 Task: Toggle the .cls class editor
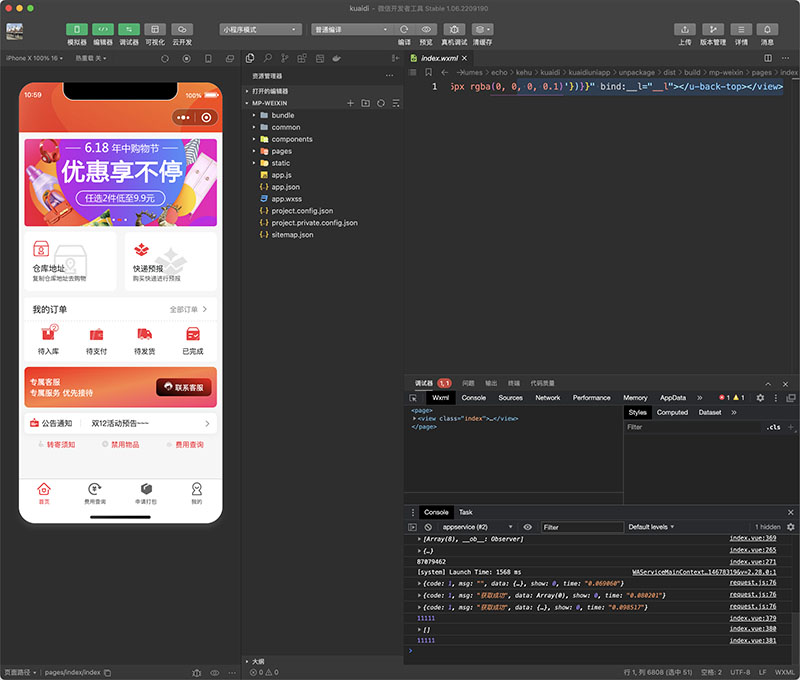(773, 427)
